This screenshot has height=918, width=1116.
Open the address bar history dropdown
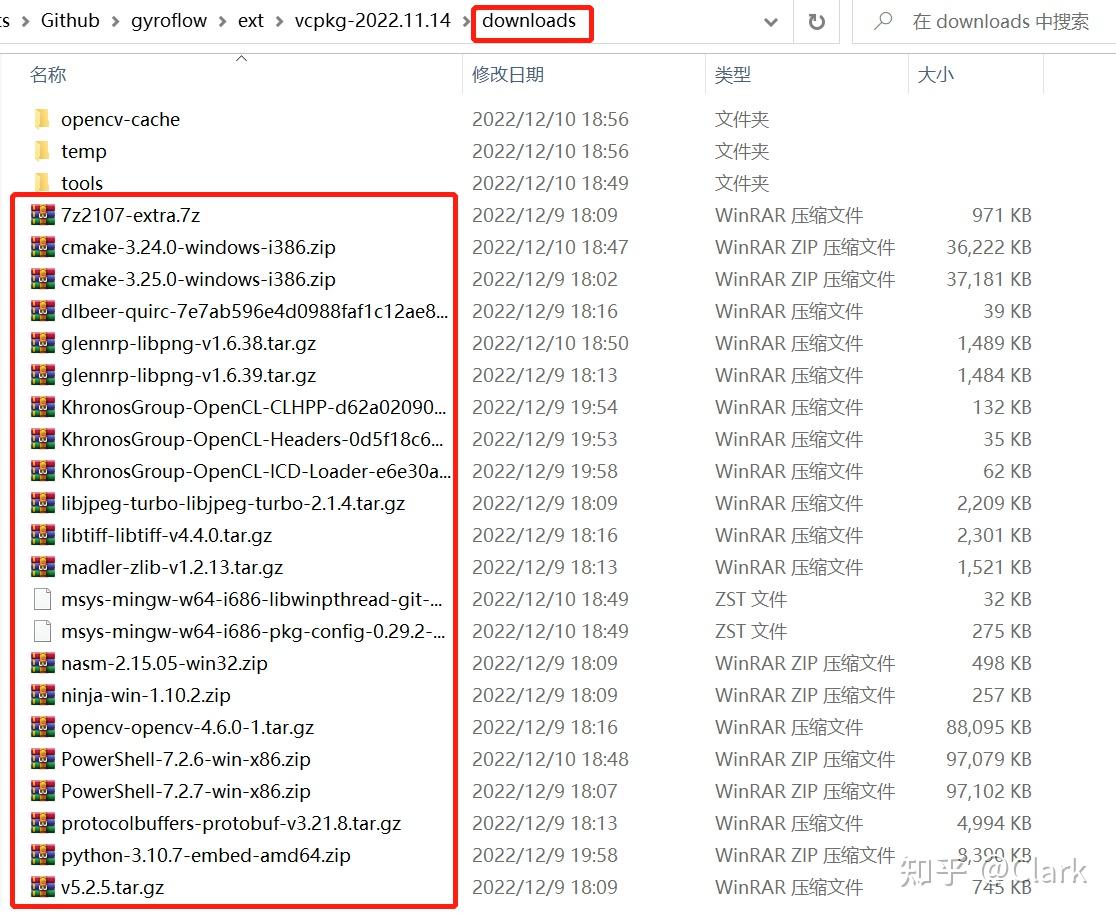770,21
